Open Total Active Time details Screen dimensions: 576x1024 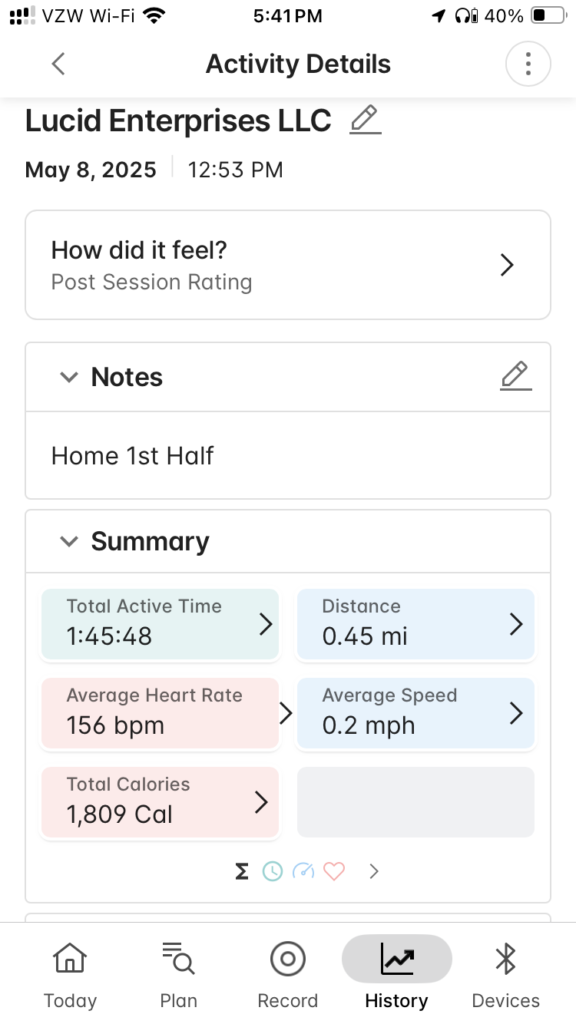160,624
